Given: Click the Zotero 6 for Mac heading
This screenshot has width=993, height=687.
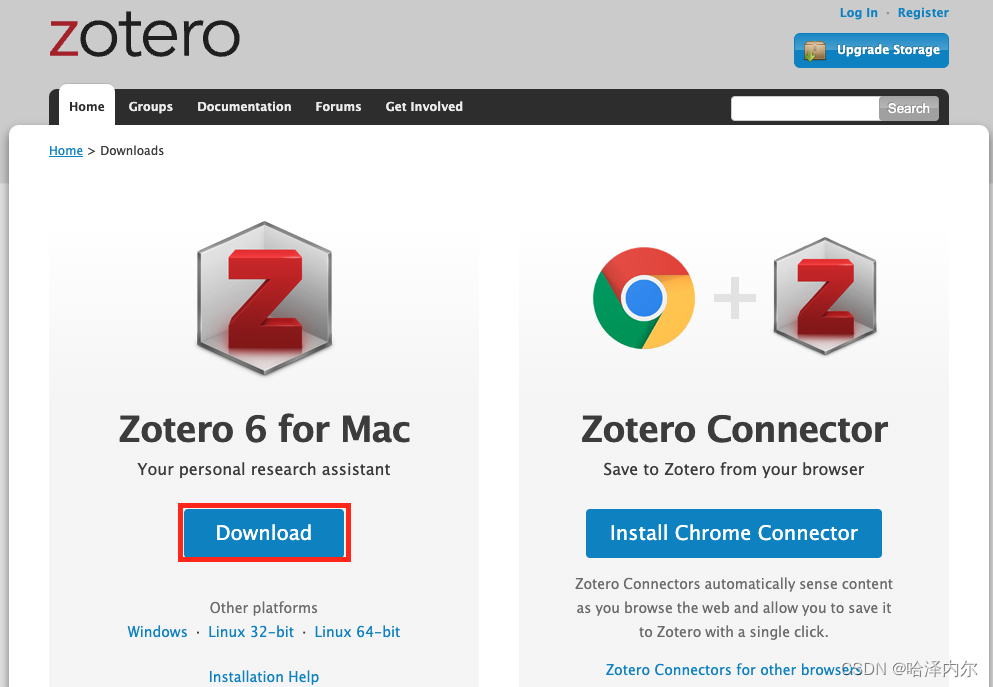Looking at the screenshot, I should click(264, 429).
